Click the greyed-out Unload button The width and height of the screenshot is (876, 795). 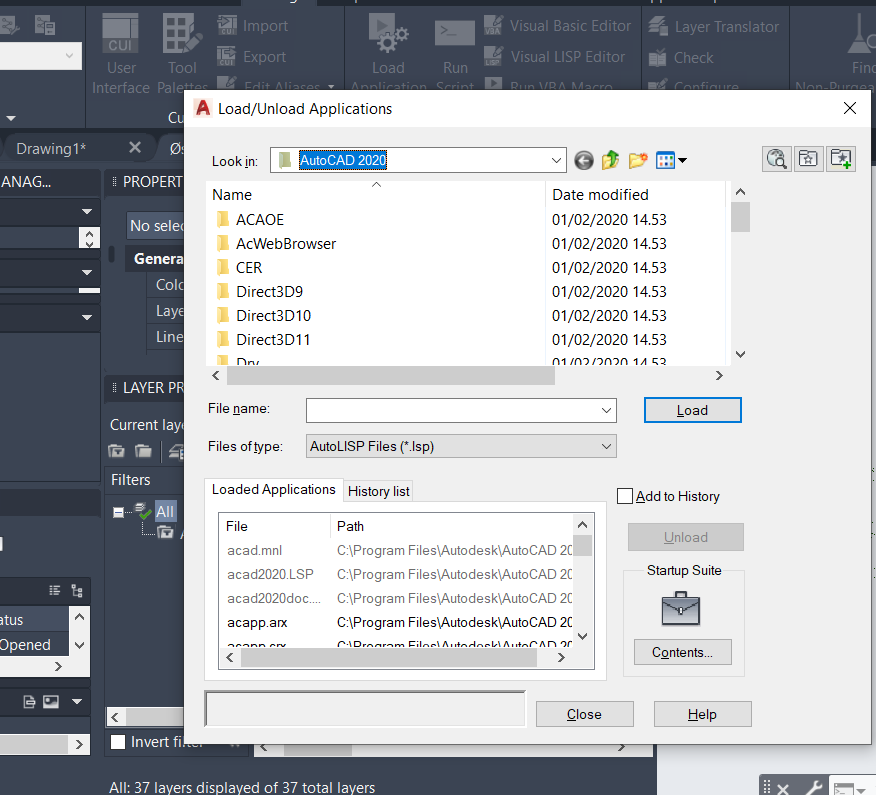click(685, 537)
